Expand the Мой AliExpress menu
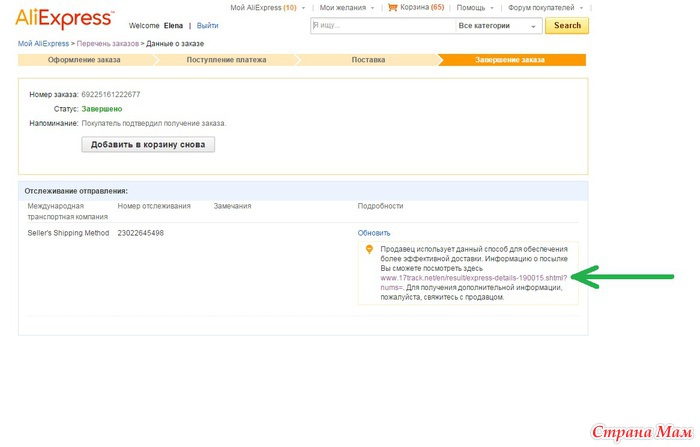The width and height of the screenshot is (700, 447). tap(265, 7)
